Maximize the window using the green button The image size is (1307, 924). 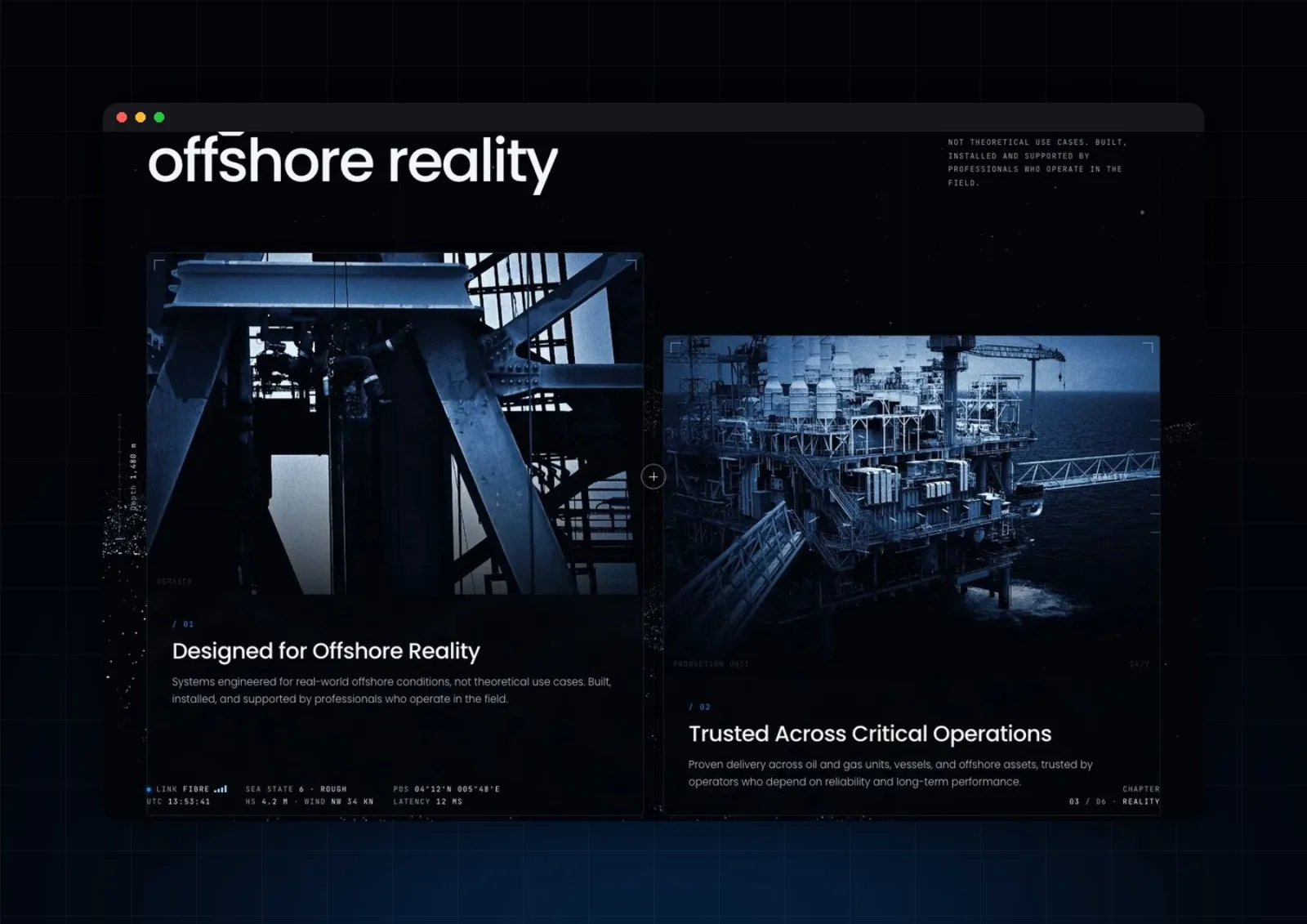(159, 118)
